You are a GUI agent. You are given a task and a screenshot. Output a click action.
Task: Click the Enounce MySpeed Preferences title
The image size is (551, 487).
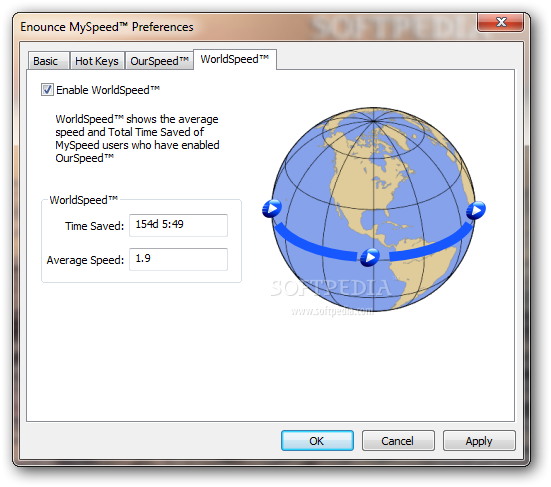pyautogui.click(x=107, y=27)
